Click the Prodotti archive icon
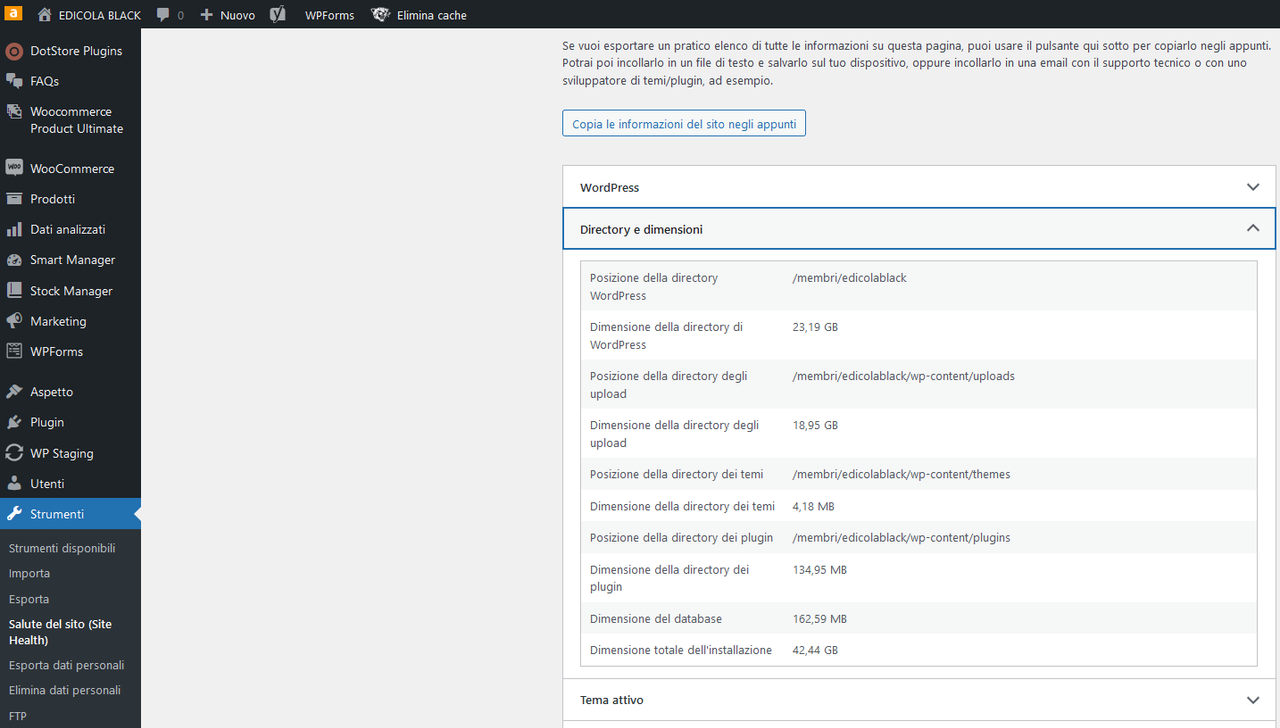This screenshot has height=728, width=1280. (x=14, y=199)
